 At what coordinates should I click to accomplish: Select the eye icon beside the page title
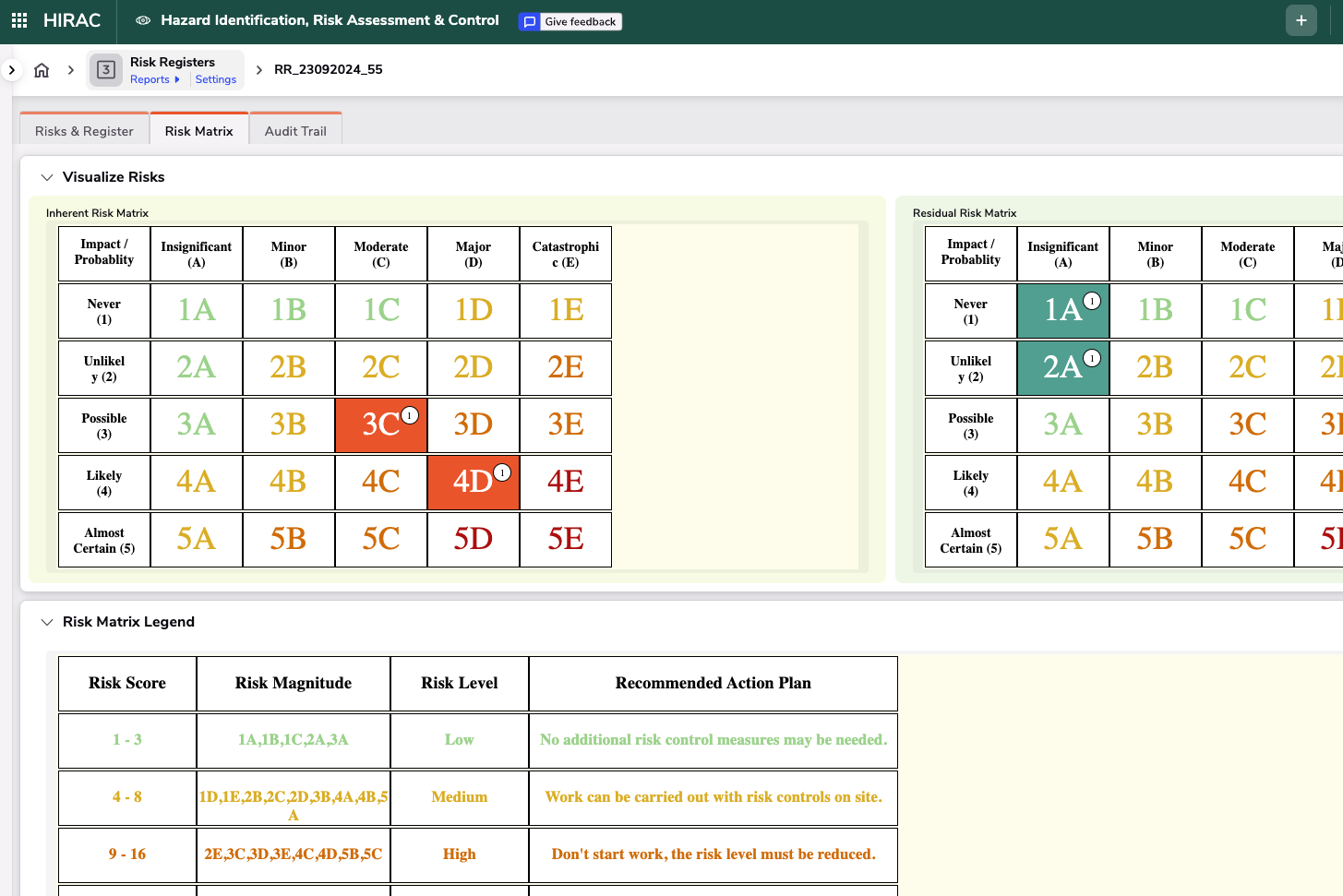tap(142, 19)
